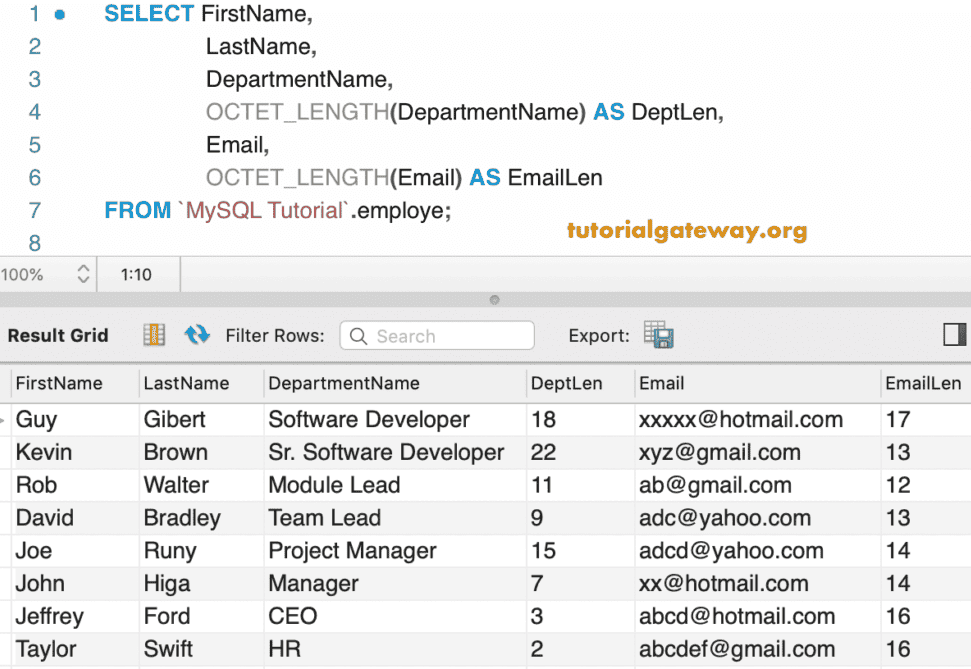Click the EmailLen column header
This screenshot has width=971, height=669.
[923, 383]
